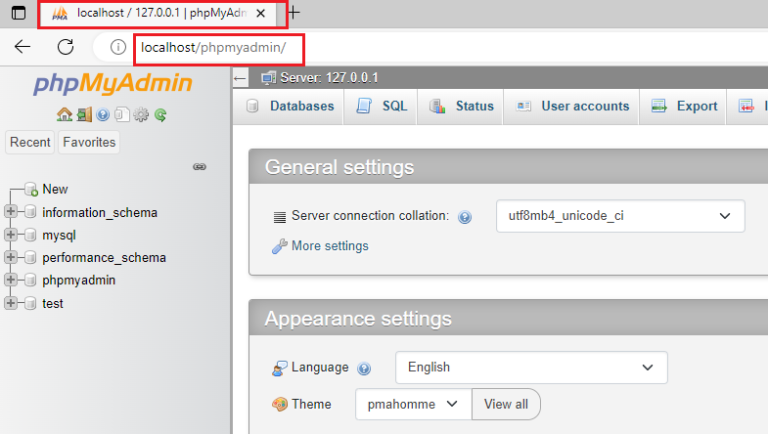Open navigation panel settings gear icon
The height and width of the screenshot is (434, 768).
[x=141, y=115]
